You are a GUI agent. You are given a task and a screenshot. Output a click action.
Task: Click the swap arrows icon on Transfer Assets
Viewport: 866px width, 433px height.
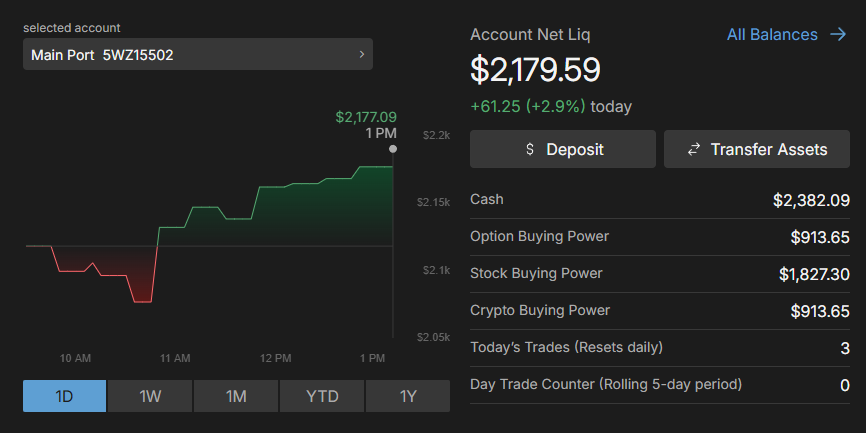[694, 150]
